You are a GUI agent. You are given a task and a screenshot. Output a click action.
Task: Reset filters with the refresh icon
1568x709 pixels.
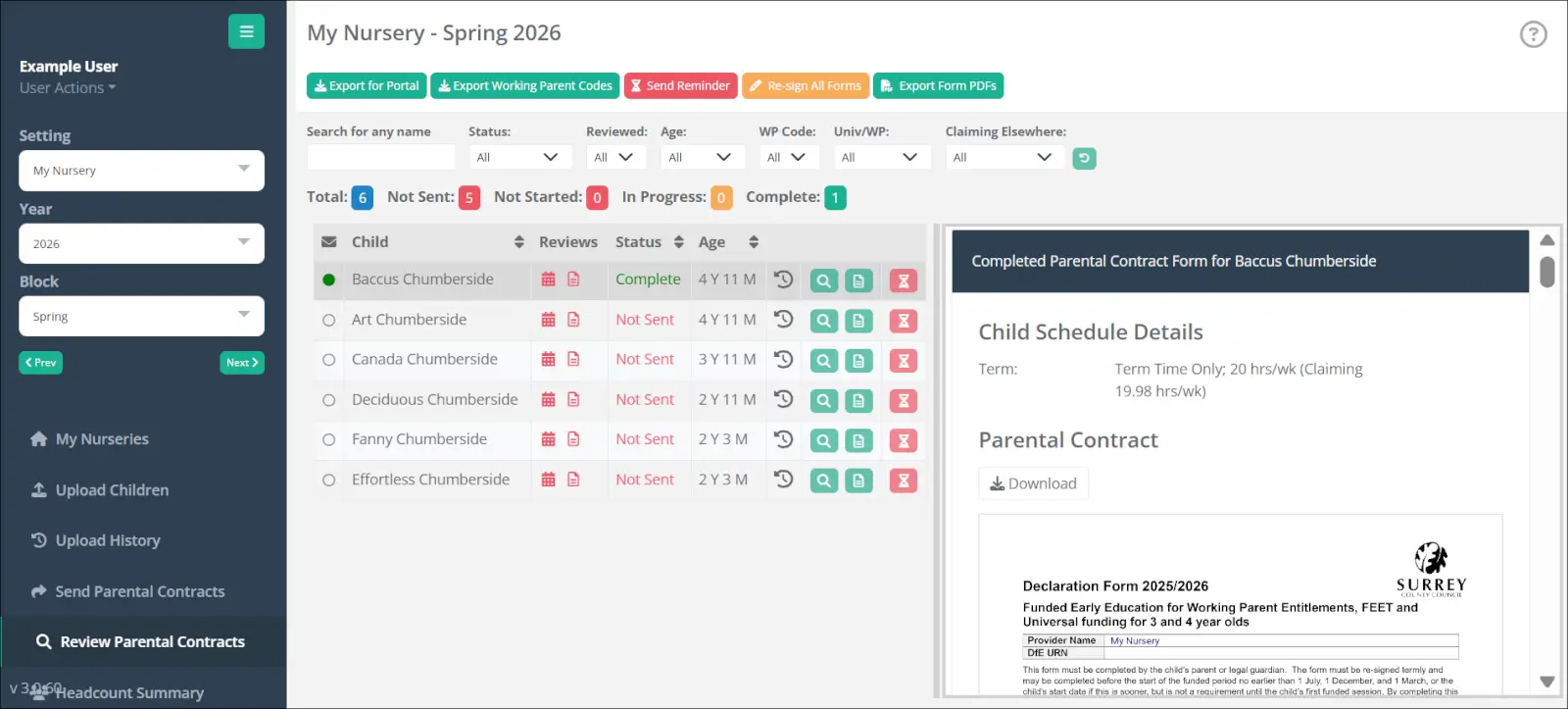pyautogui.click(x=1084, y=158)
